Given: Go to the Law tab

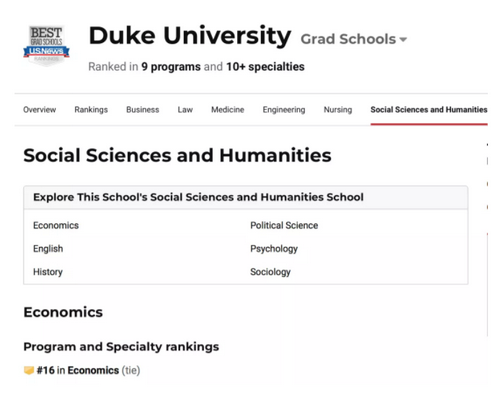Looking at the screenshot, I should click(185, 110).
